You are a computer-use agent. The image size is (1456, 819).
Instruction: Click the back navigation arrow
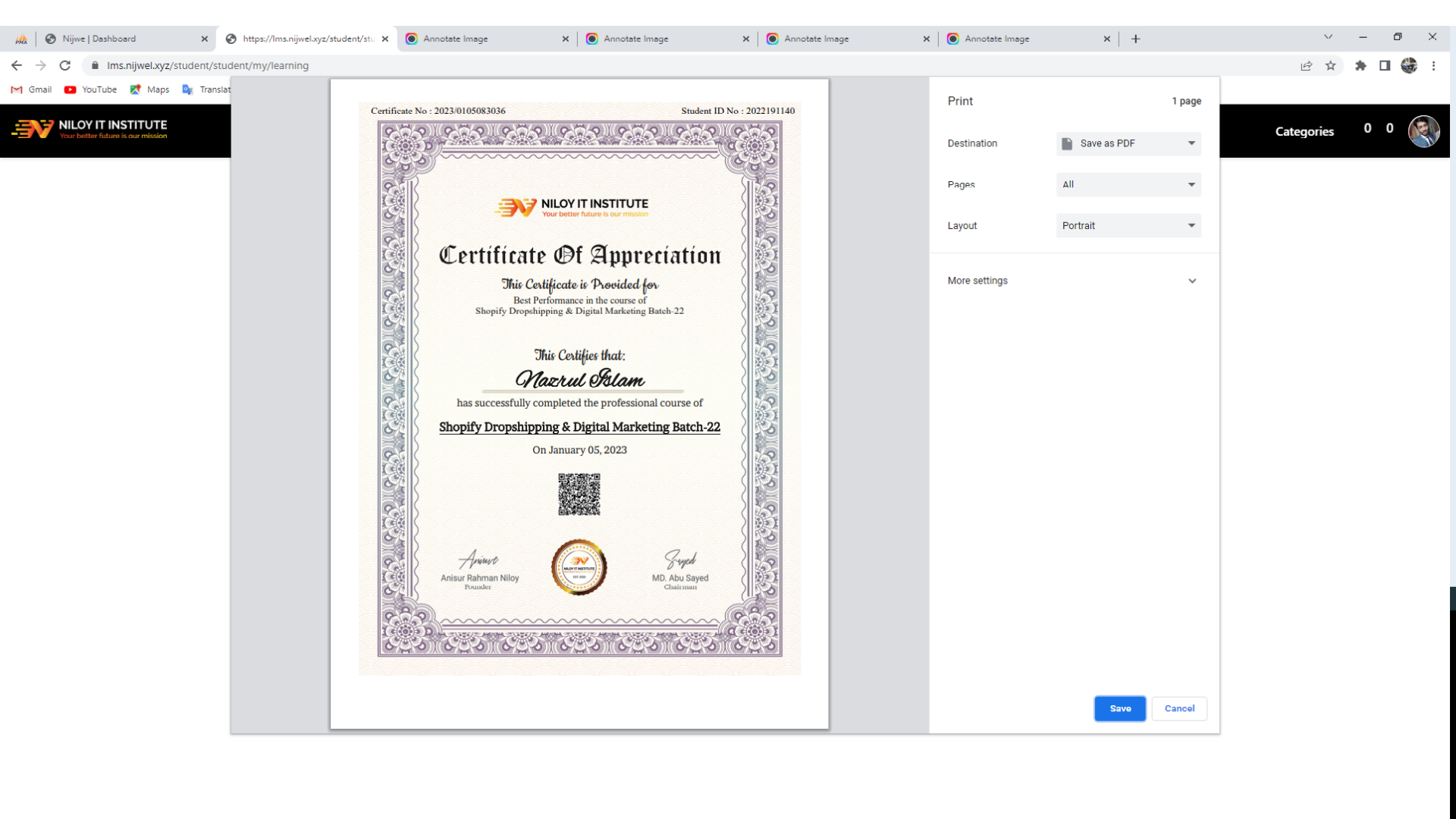coord(17,66)
